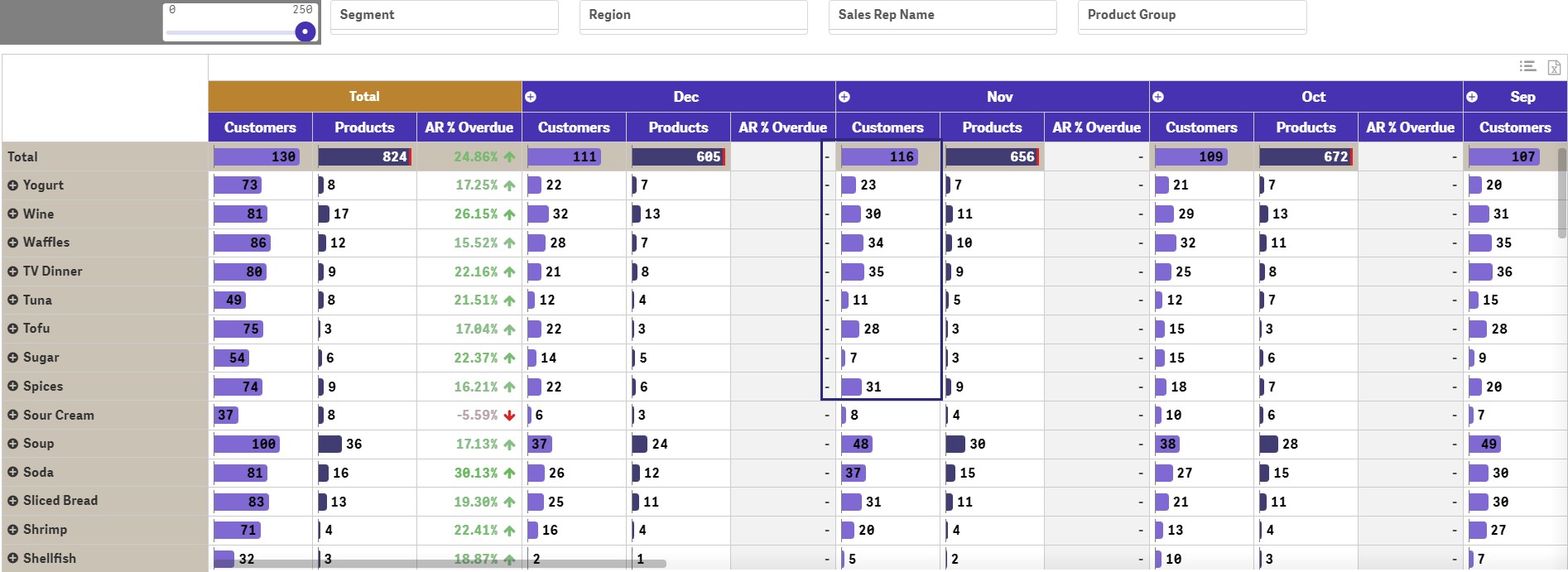Click the horizontal scrollbar below the table
The height and width of the screenshot is (572, 1568).
point(440,564)
